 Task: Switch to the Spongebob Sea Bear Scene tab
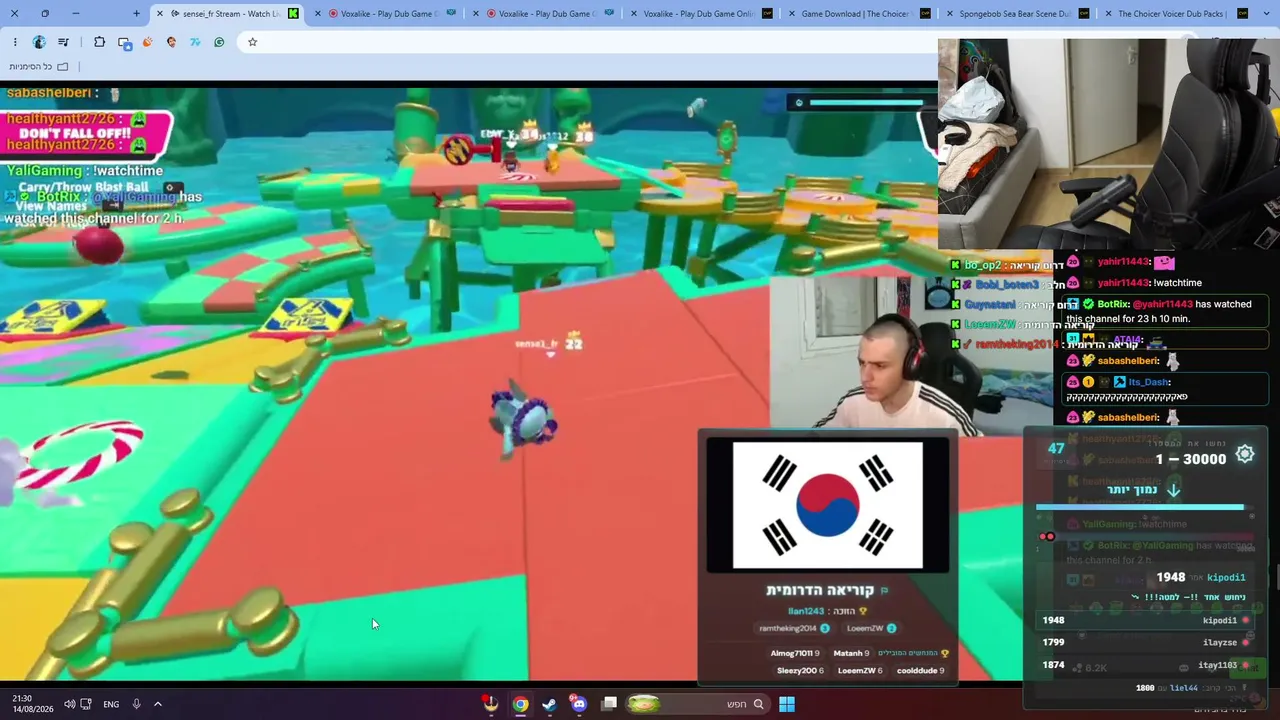[1016, 14]
